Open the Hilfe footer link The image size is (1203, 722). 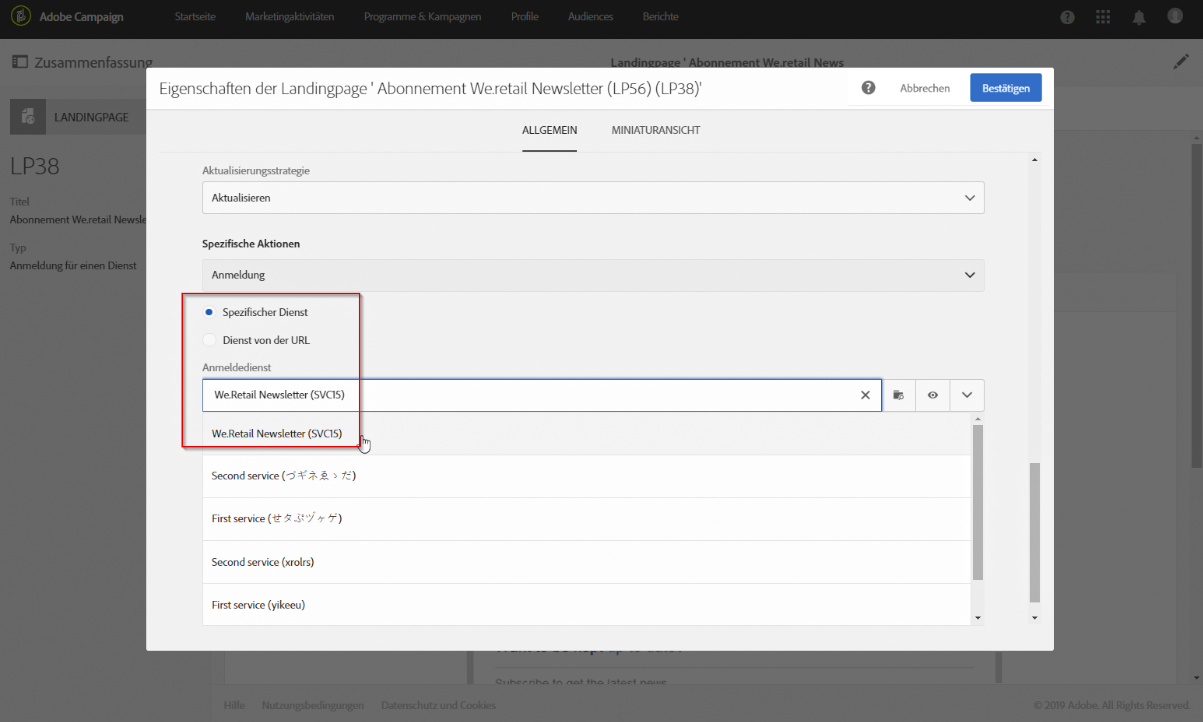coord(234,705)
